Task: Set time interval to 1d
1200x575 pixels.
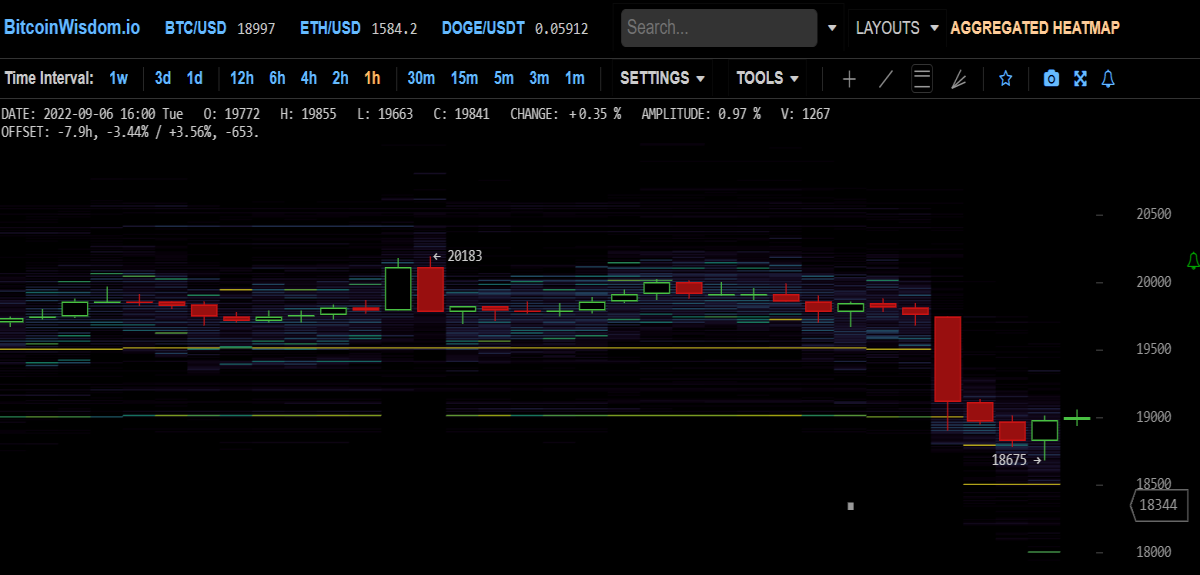Action: click(x=195, y=78)
